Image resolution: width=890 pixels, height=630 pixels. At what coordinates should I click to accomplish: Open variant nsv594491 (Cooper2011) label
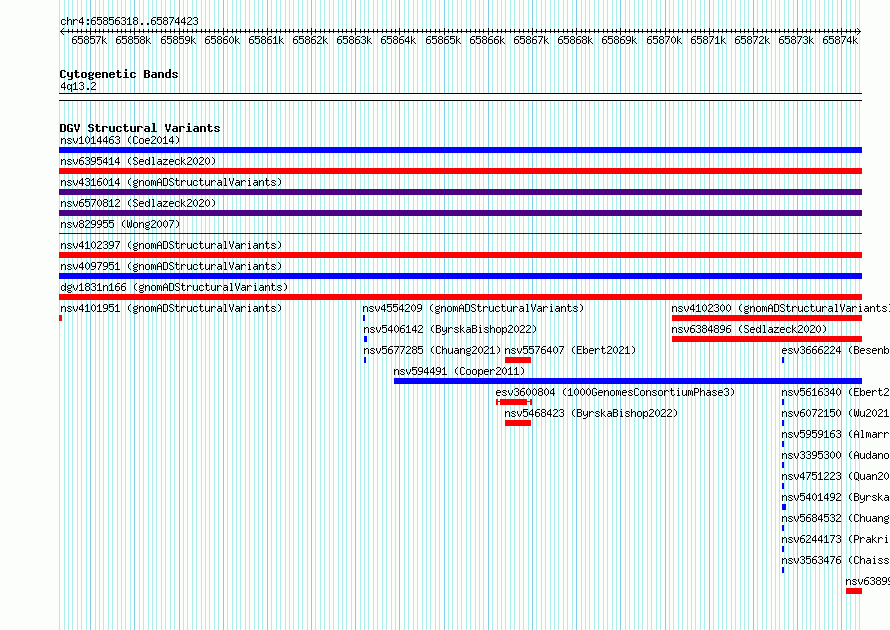coord(459,371)
